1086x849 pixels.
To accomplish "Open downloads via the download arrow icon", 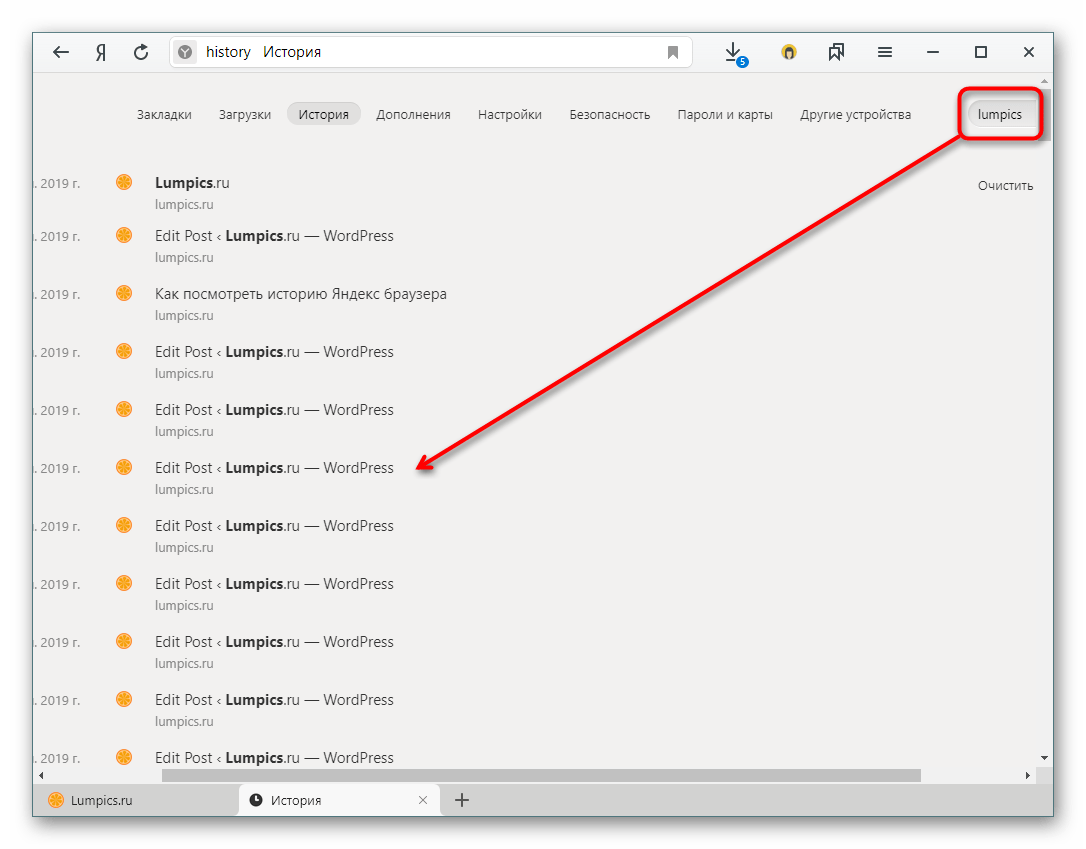I will (x=733, y=52).
